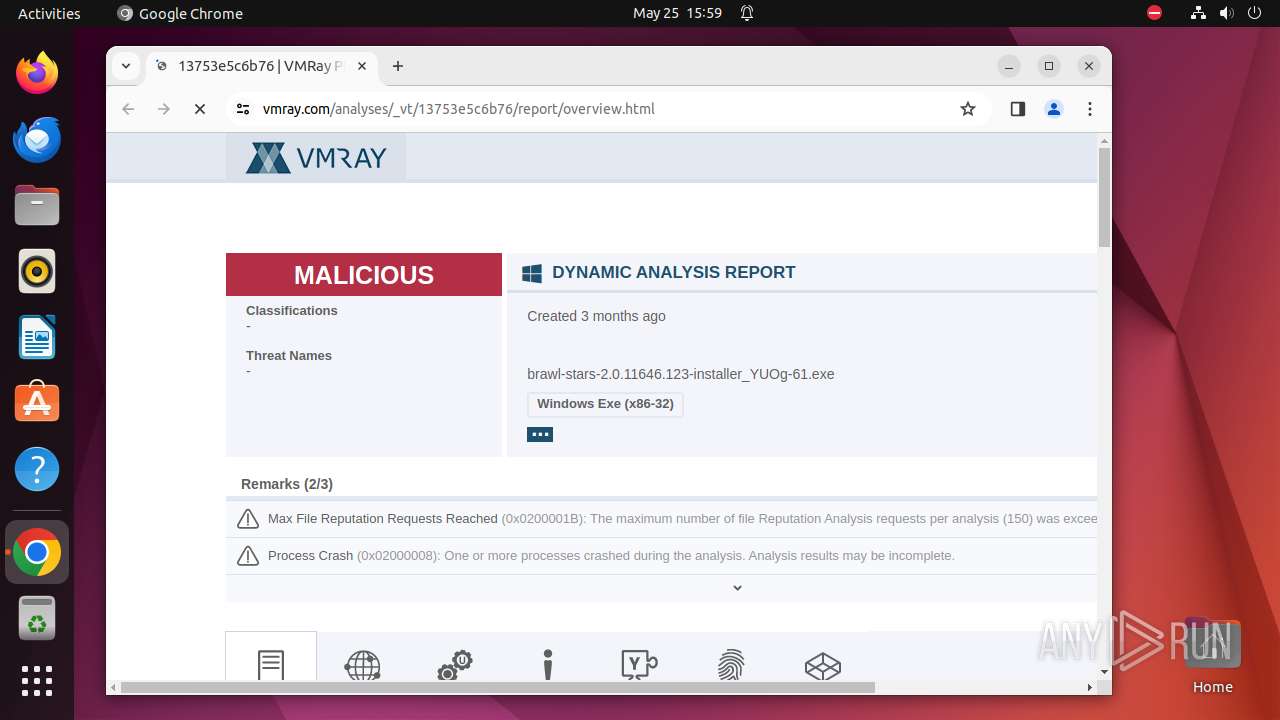Open the Behavior gears tab icon
The height and width of the screenshot is (720, 1280).
click(455, 666)
